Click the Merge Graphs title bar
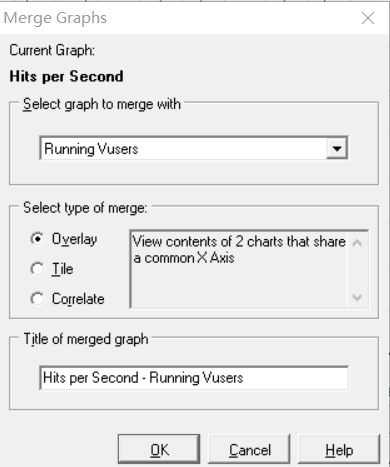The height and width of the screenshot is (467, 390). pos(180,18)
